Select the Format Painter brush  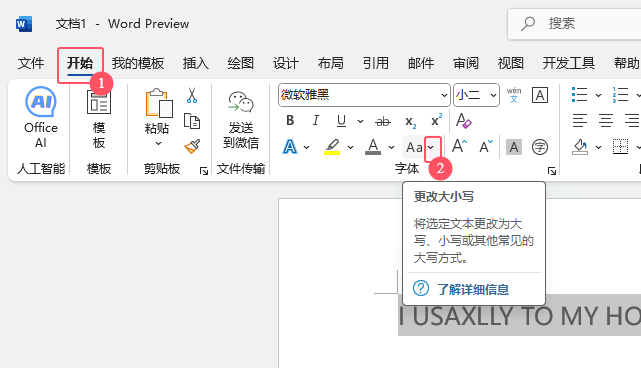pos(192,146)
